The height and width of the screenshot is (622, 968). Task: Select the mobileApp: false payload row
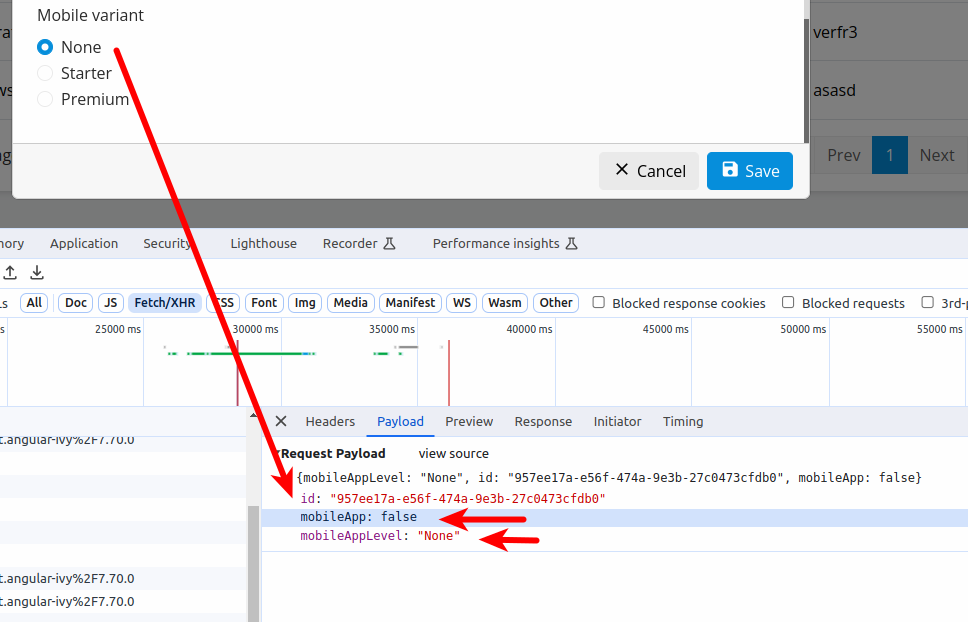[x=358, y=517]
